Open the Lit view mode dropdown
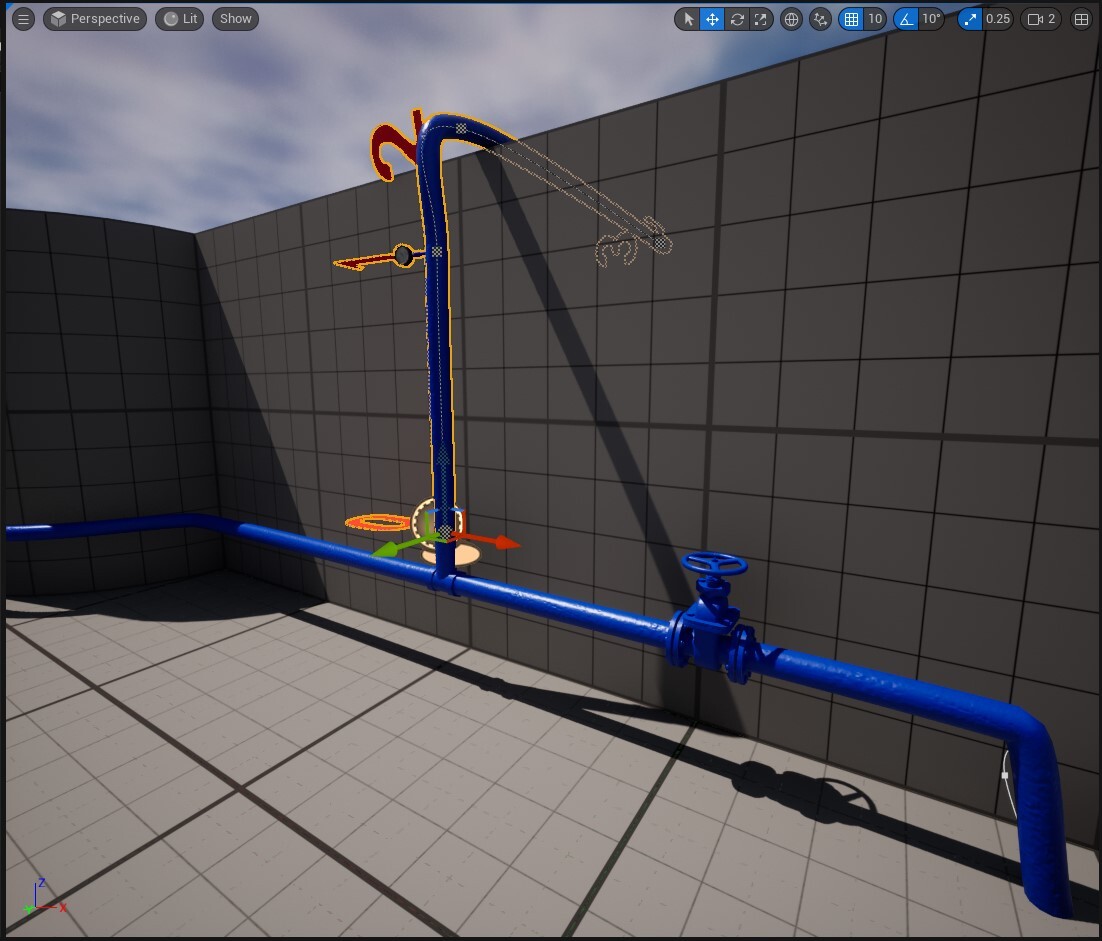Screen dimensions: 1102x941 (179, 18)
